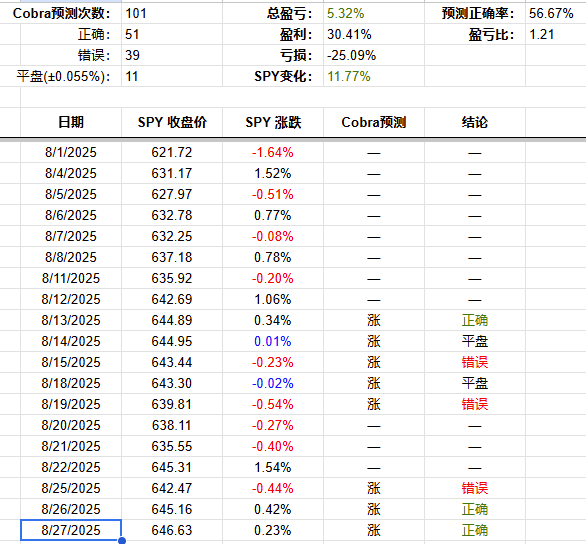Screen dimensions: 586x544
Task: Select the 盈亏比 value 1.21
Action: [x=555, y=34]
